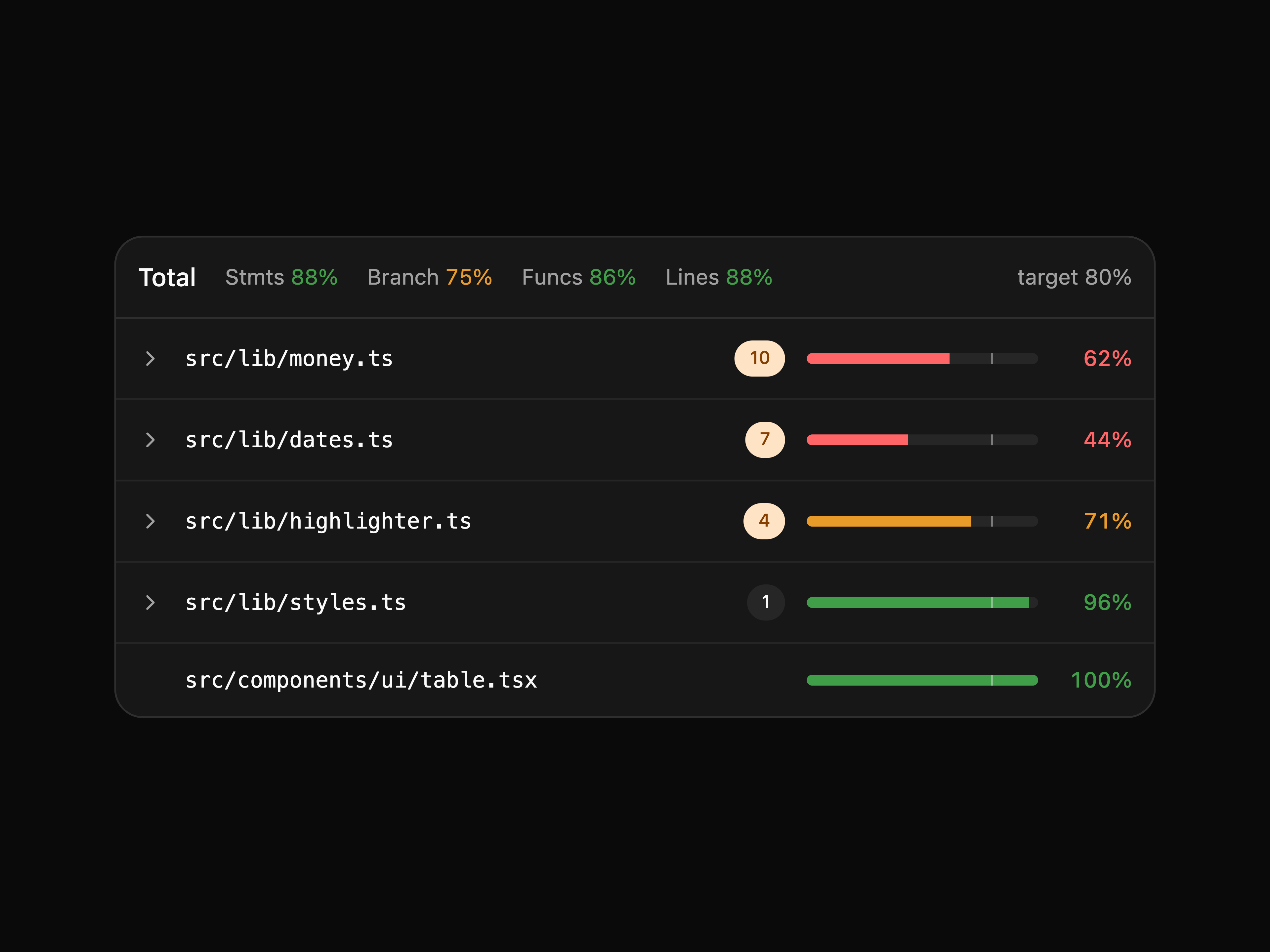Select the src/lib/highlighter.ts file name

tap(328, 521)
